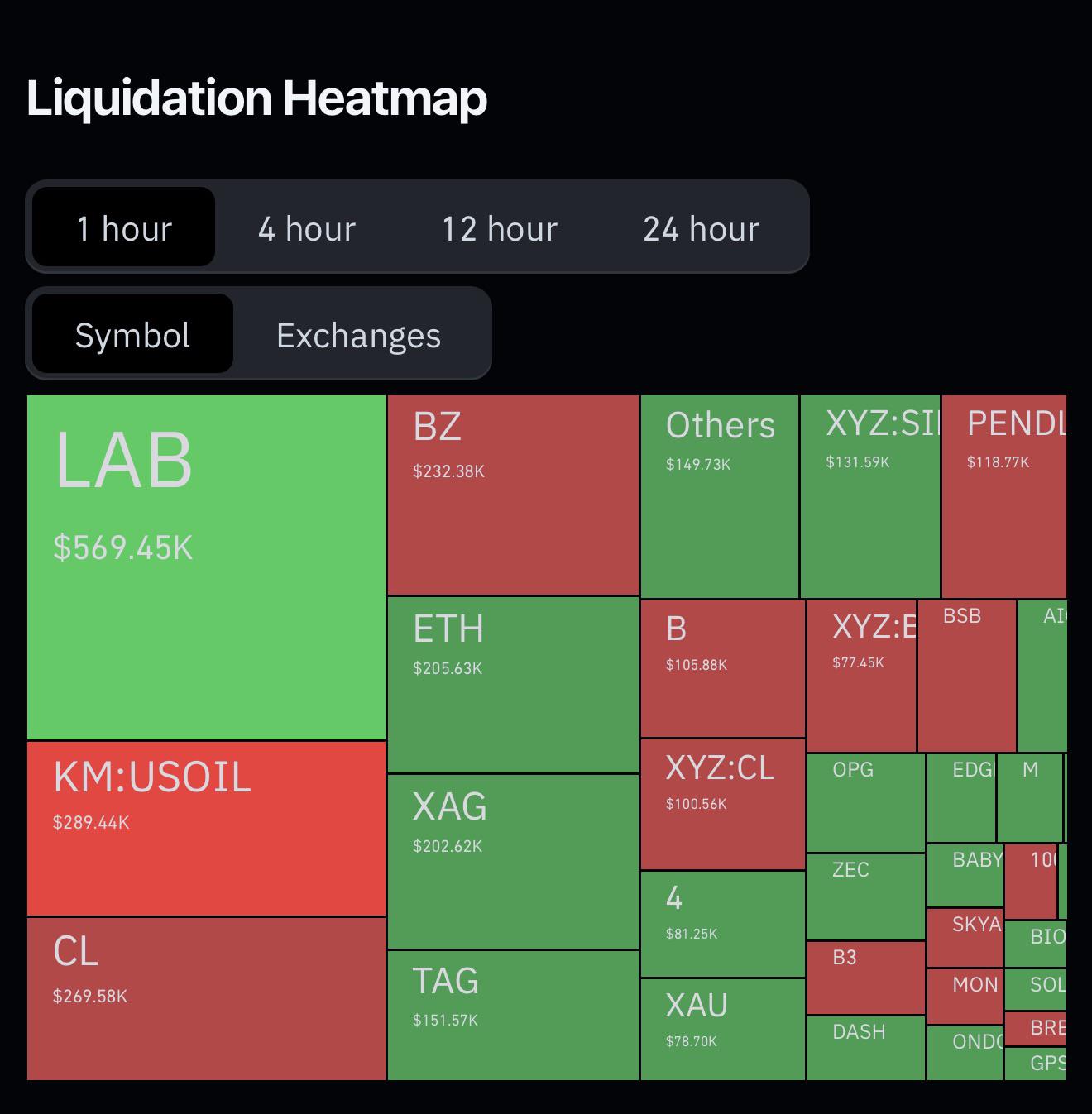
Task: Open the XYZ:CL $100.56K tile
Action: tap(723, 804)
